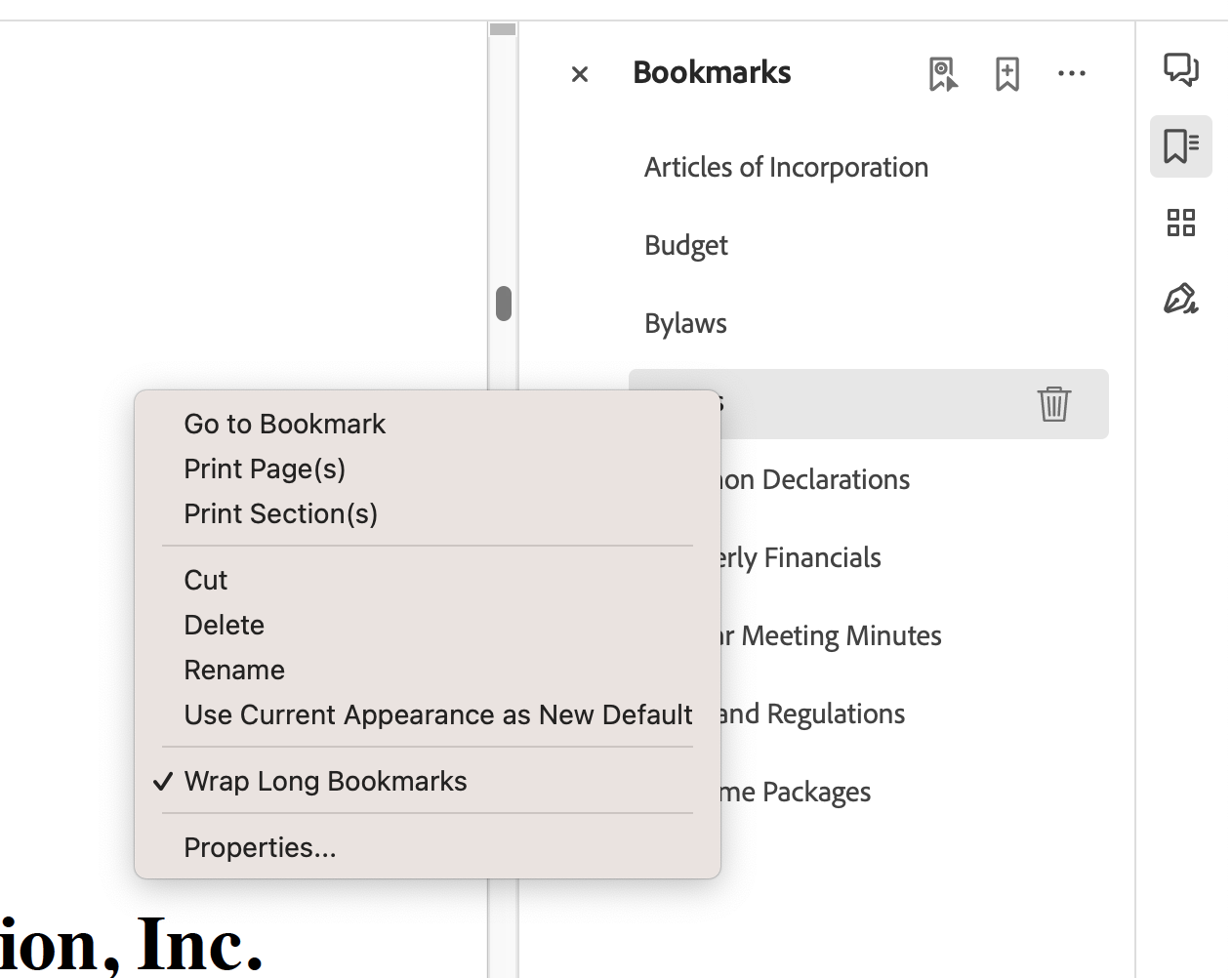Delete the selected bookmark with the trash icon
This screenshot has width=1232, height=978.
pos(1053,403)
